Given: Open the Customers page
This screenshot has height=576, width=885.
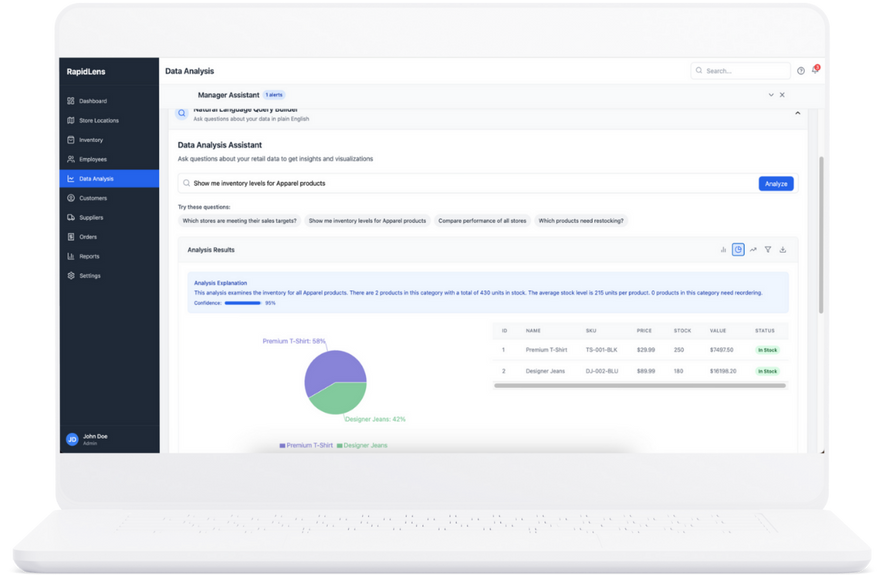Looking at the screenshot, I should pos(109,198).
